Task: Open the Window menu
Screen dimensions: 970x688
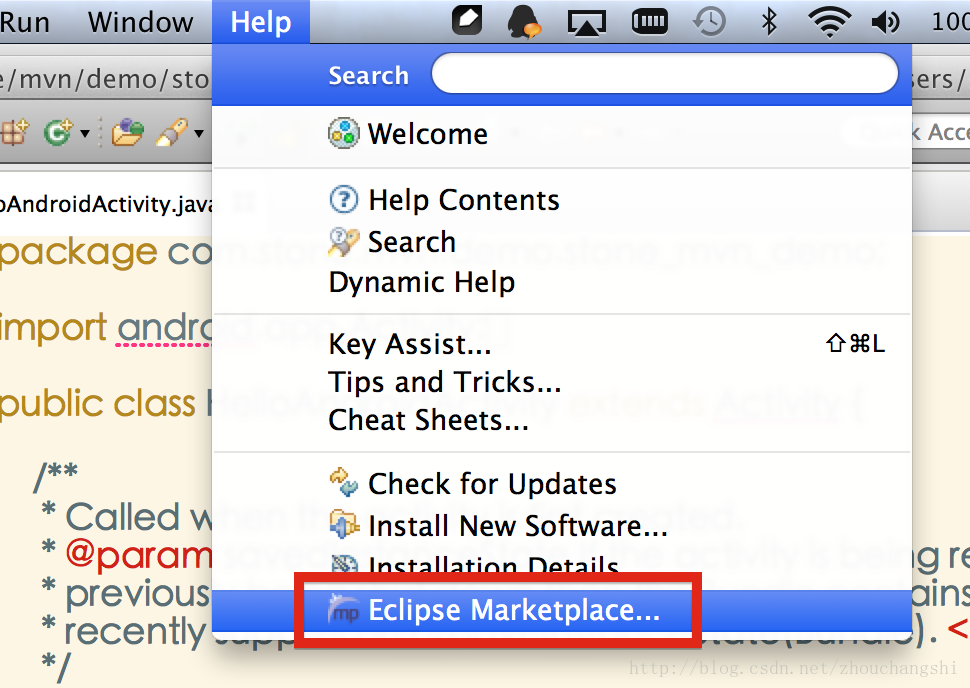Action: tap(140, 22)
